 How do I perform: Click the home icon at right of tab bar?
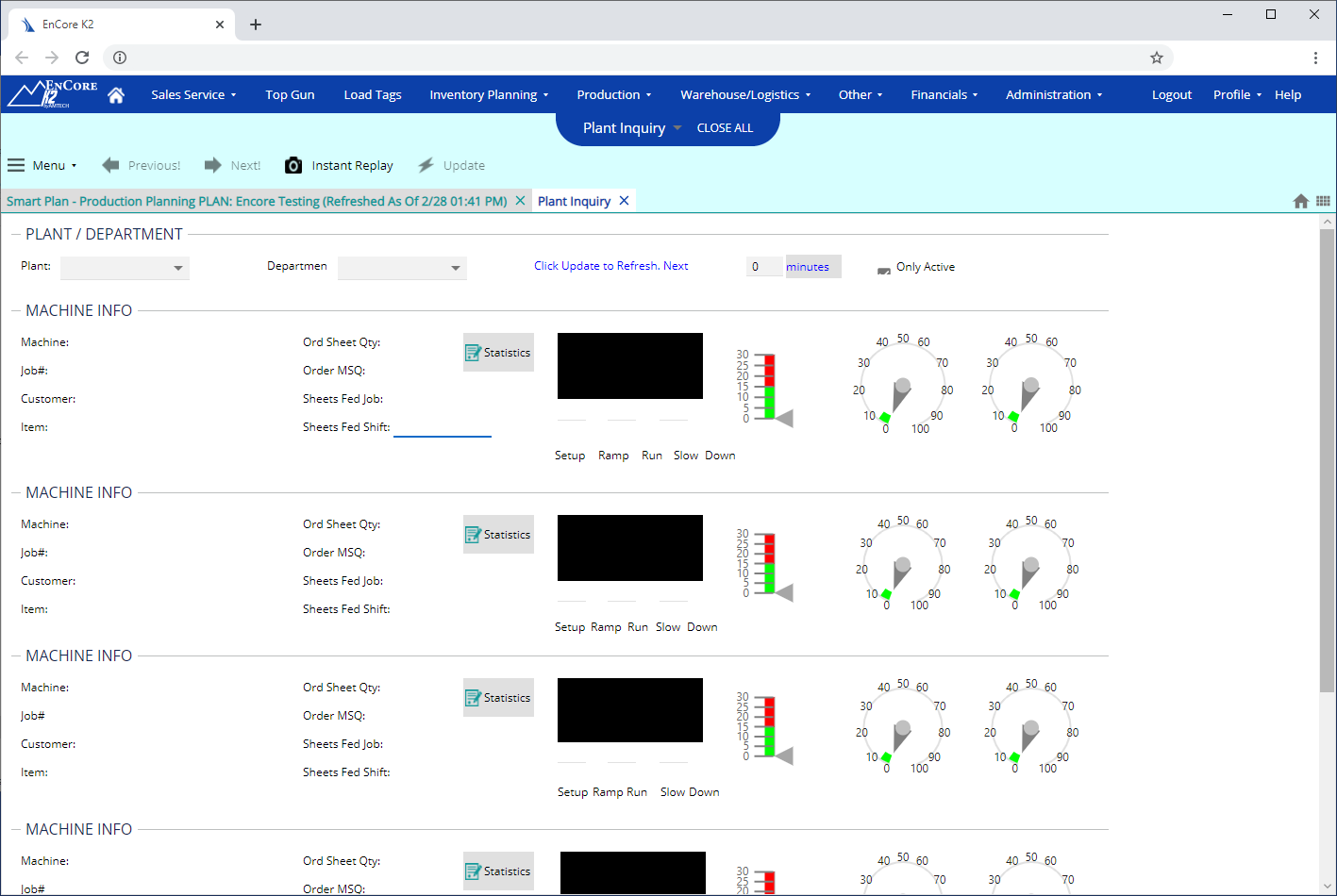1300,201
